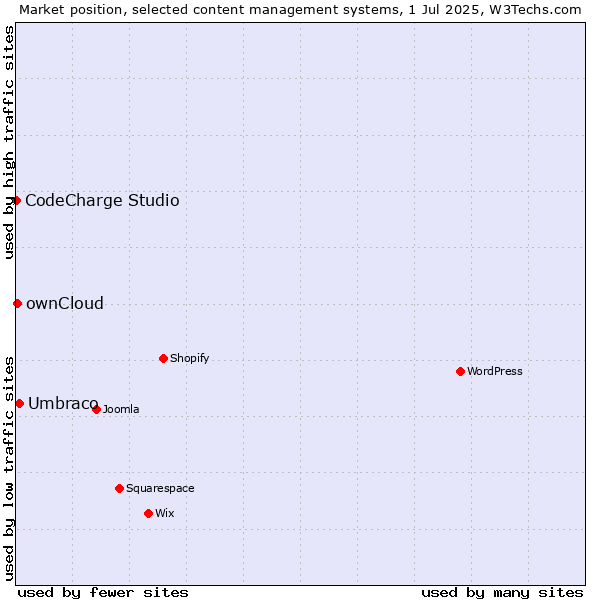Click the Joomla red data point
The image size is (600, 600).
click(x=96, y=410)
